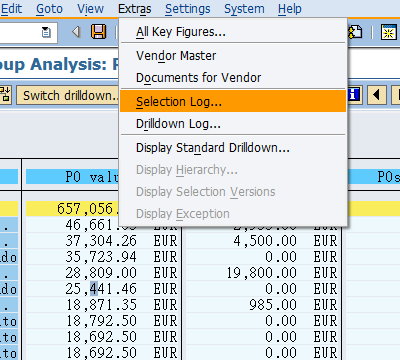Screen dimensions: 400x360
Task: Click the hierarchy drilldown icon left of Switch drilldown
Action: tap(6, 95)
